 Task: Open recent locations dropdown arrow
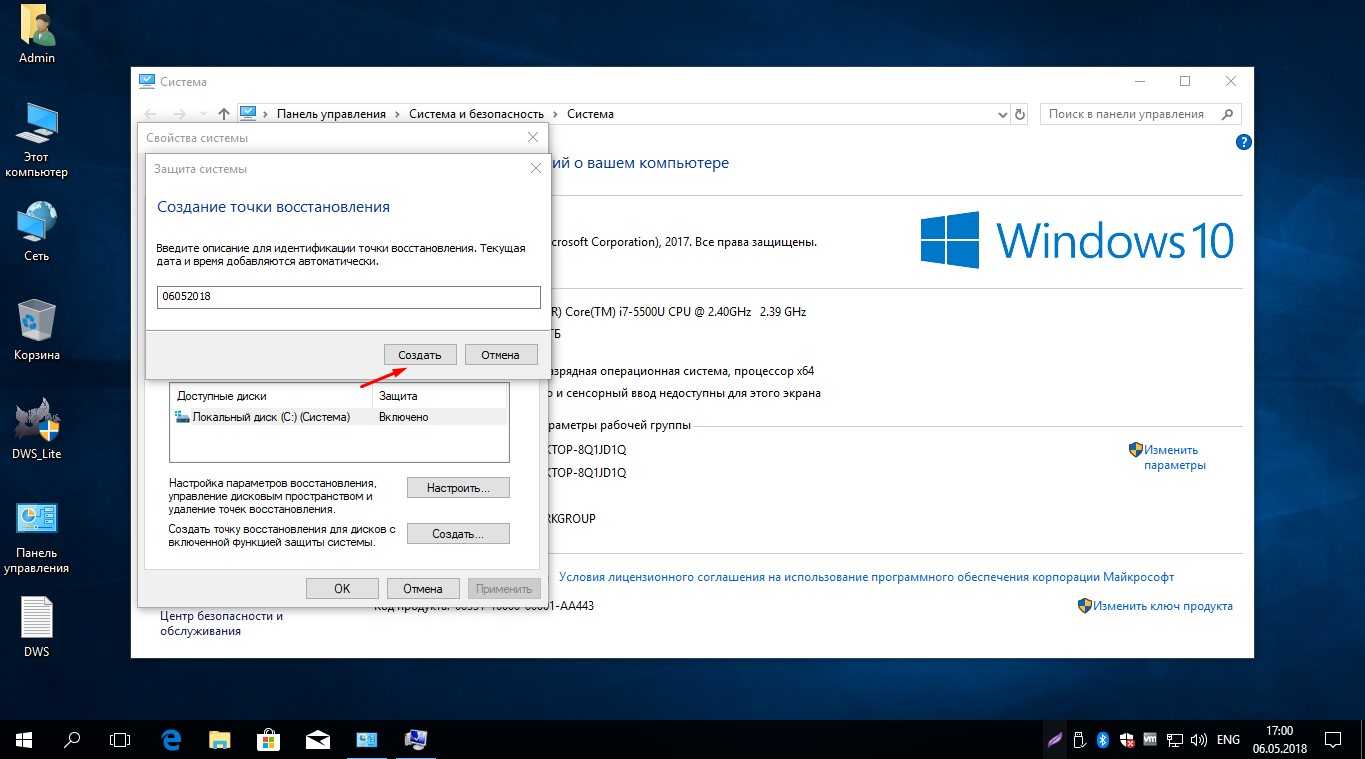[x=204, y=114]
